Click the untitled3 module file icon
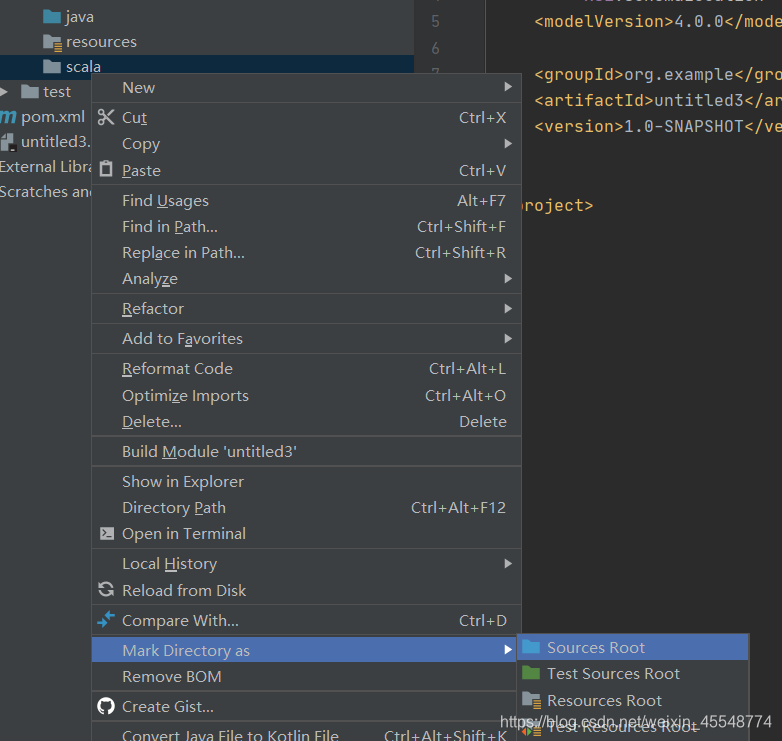This screenshot has width=782, height=741. tap(8, 143)
